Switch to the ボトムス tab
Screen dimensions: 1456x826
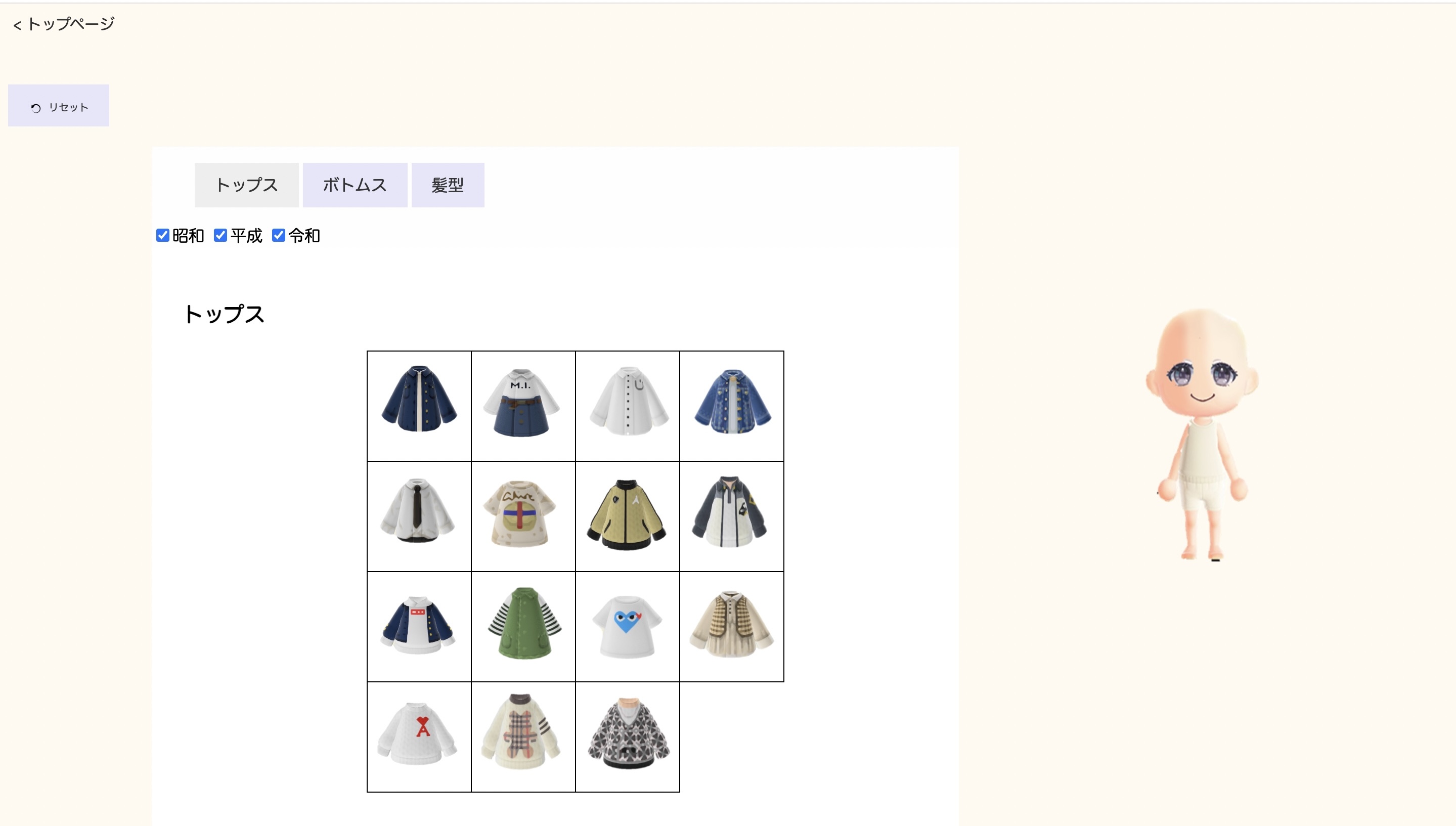[x=355, y=185]
